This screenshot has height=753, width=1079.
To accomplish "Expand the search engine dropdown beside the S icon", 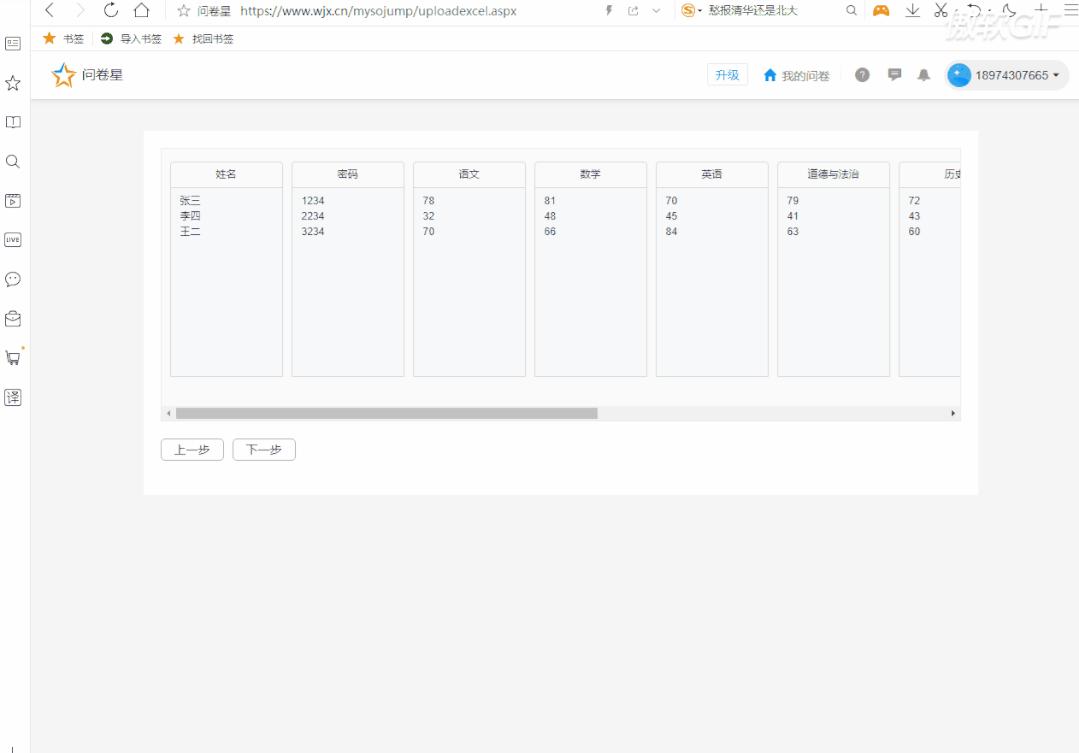I will 700,11.
